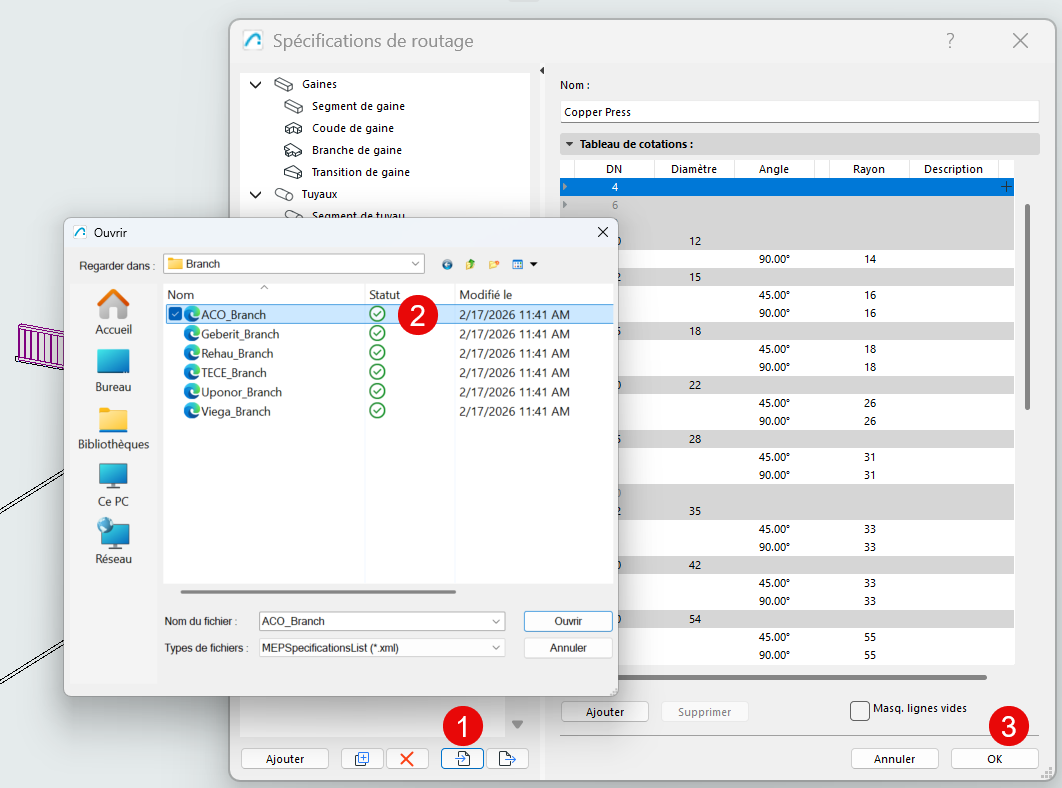Open the Regarder dans folder dropdown
Screen dimensions: 1062x788
pyautogui.click(x=415, y=264)
